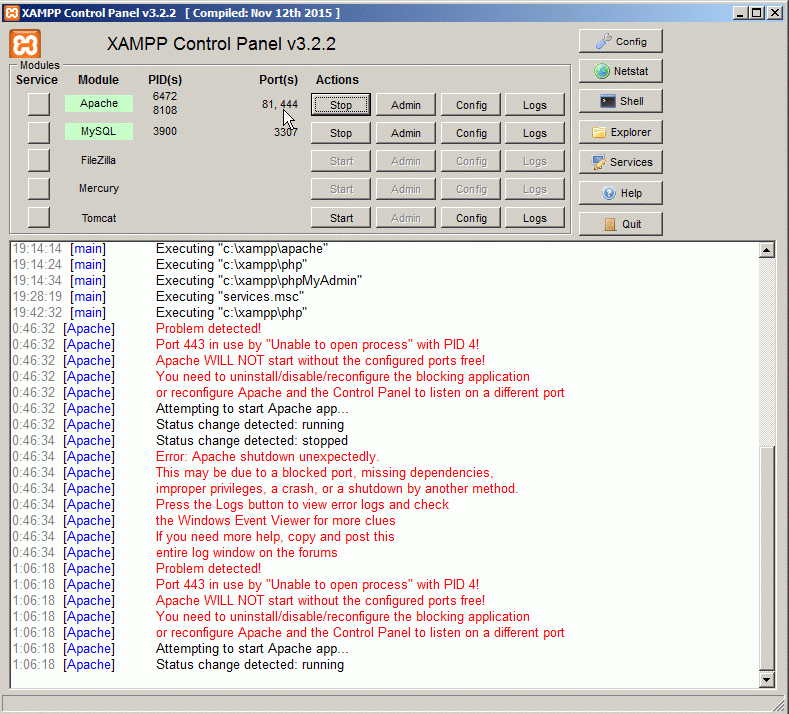Click the XAMPP Control Panel v3.2.2 heading
Viewport: 789px width, 714px height.
[x=221, y=44]
